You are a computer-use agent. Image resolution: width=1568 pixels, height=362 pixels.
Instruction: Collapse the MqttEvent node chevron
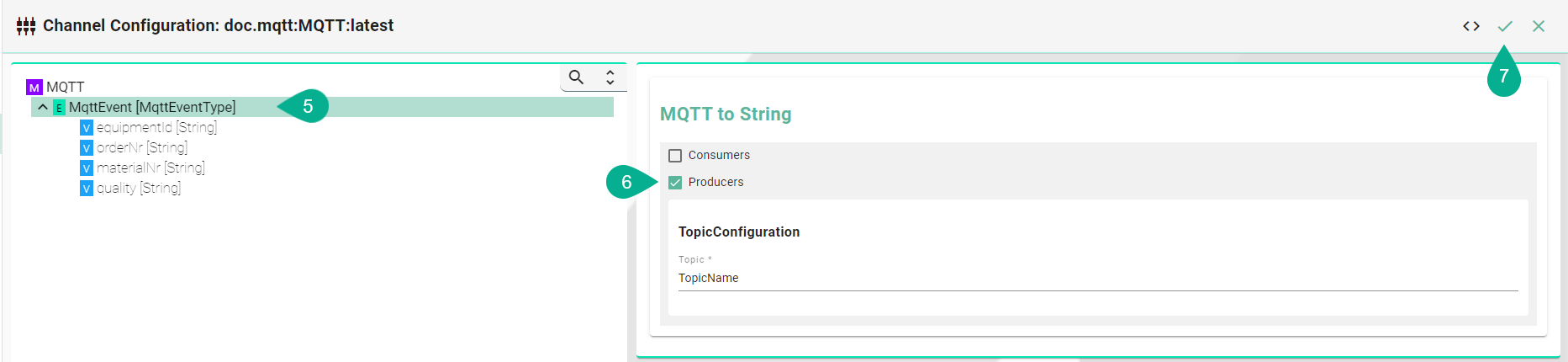pyautogui.click(x=43, y=107)
